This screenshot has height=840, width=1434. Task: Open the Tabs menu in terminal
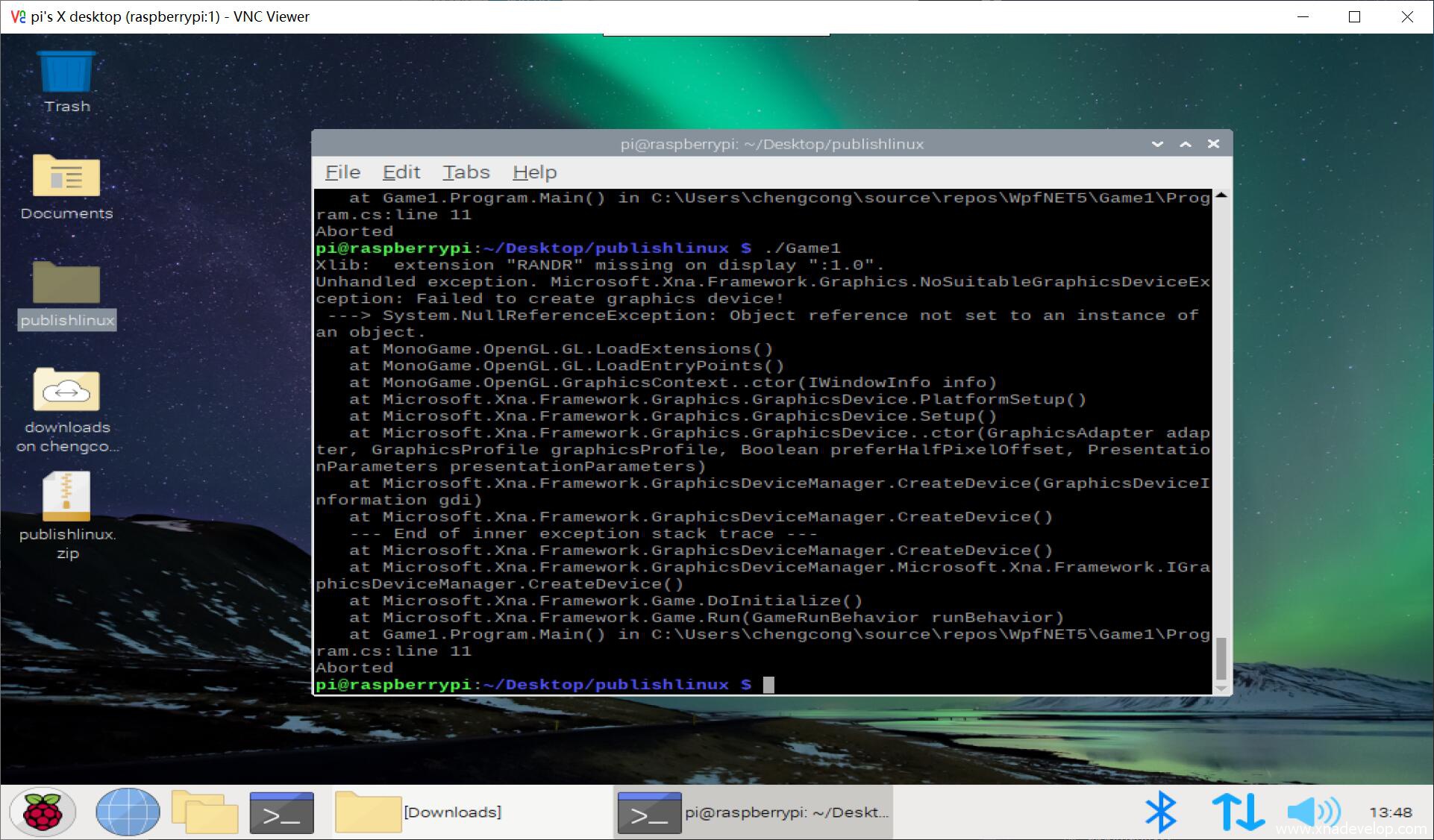click(466, 172)
